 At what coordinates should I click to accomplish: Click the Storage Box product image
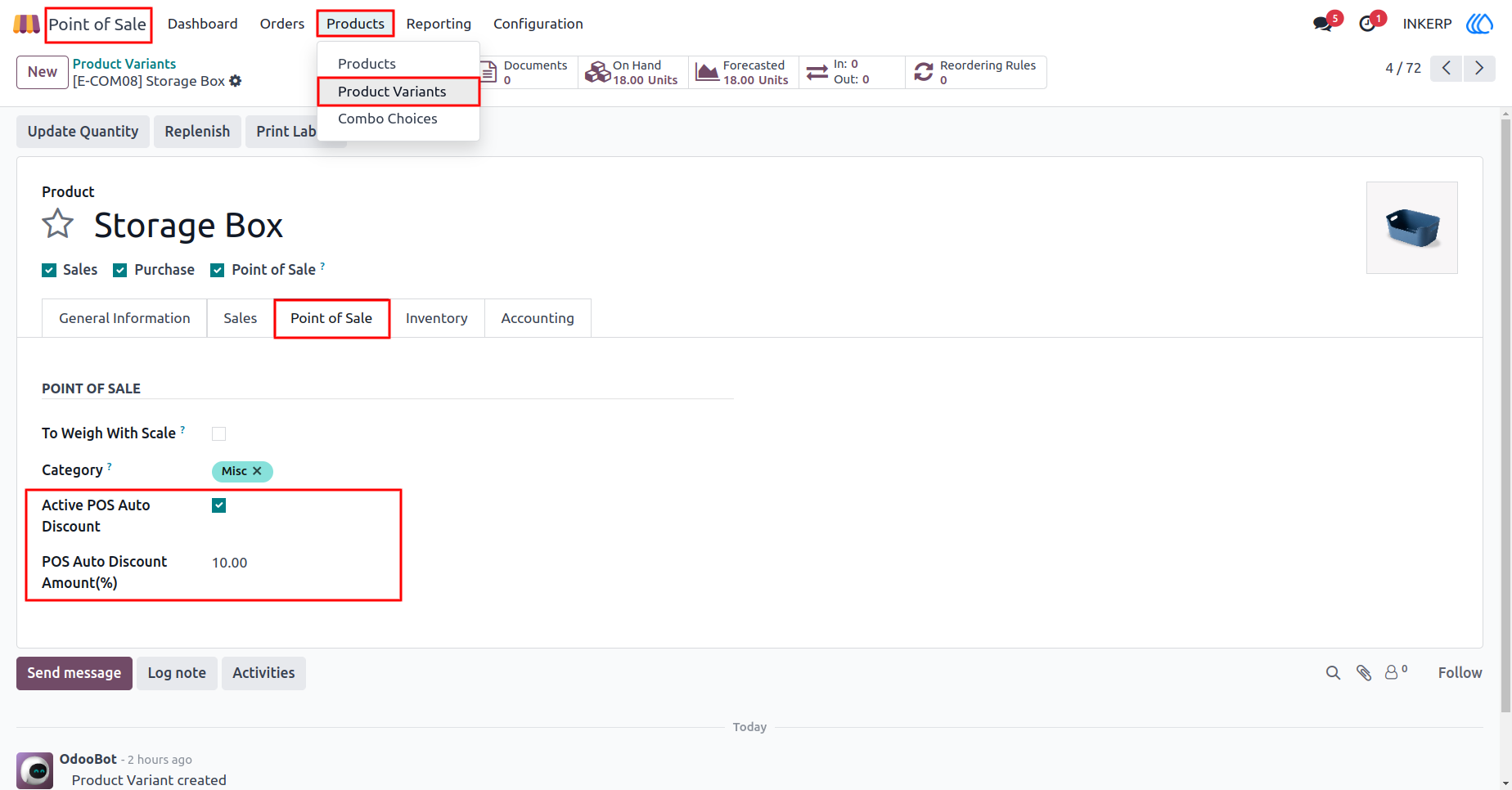(x=1412, y=228)
